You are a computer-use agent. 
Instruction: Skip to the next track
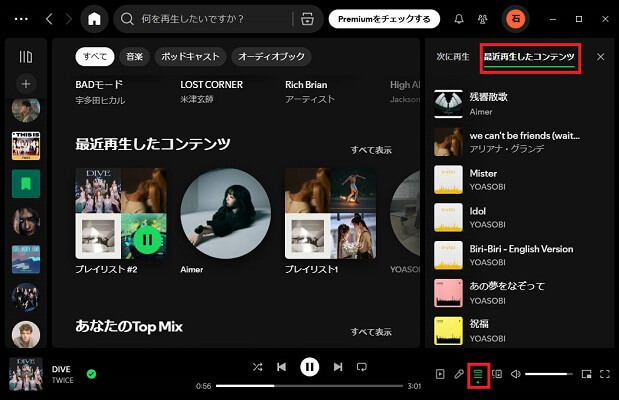(338, 367)
